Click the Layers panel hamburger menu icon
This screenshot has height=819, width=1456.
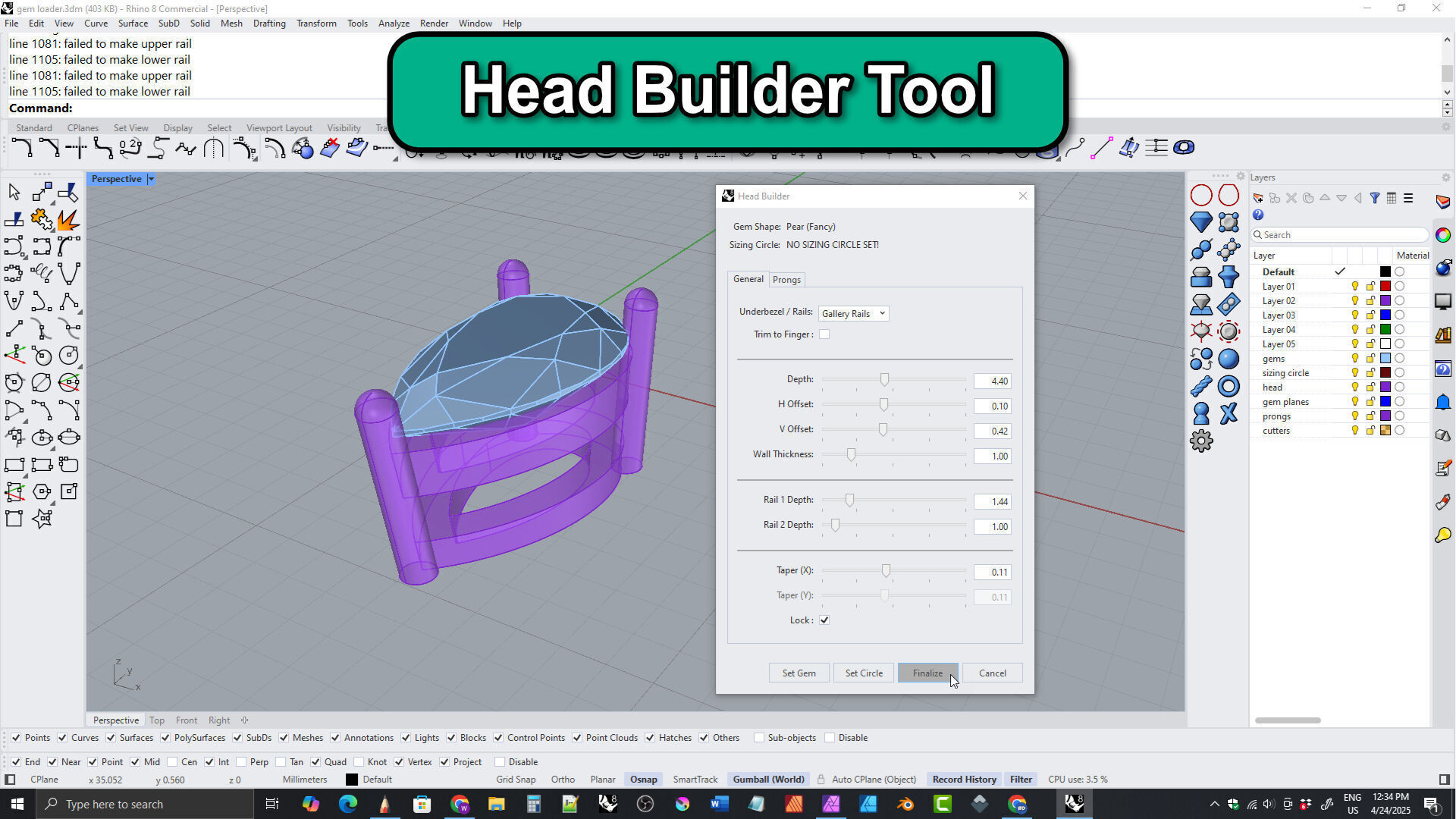1408,198
